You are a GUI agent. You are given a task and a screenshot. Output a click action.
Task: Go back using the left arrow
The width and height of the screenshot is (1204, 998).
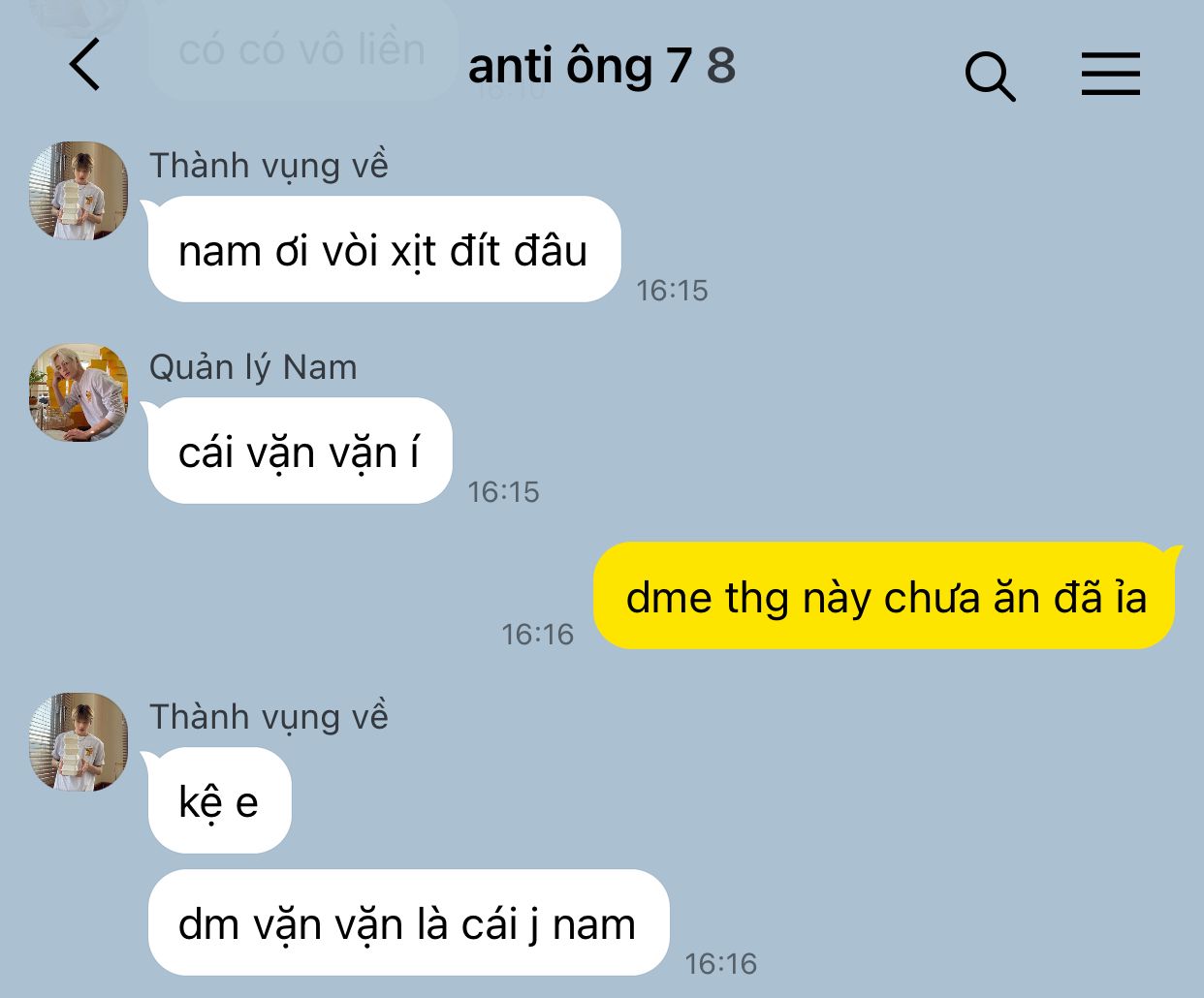pos(85,65)
